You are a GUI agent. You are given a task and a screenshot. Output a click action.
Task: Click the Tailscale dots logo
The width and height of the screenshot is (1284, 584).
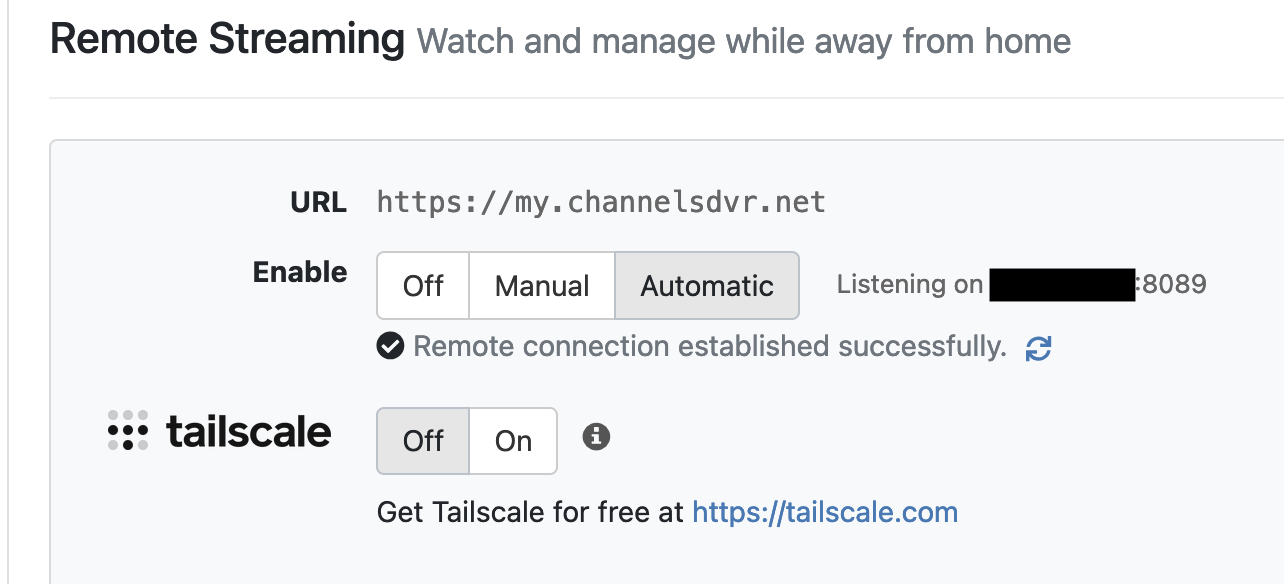(x=128, y=431)
